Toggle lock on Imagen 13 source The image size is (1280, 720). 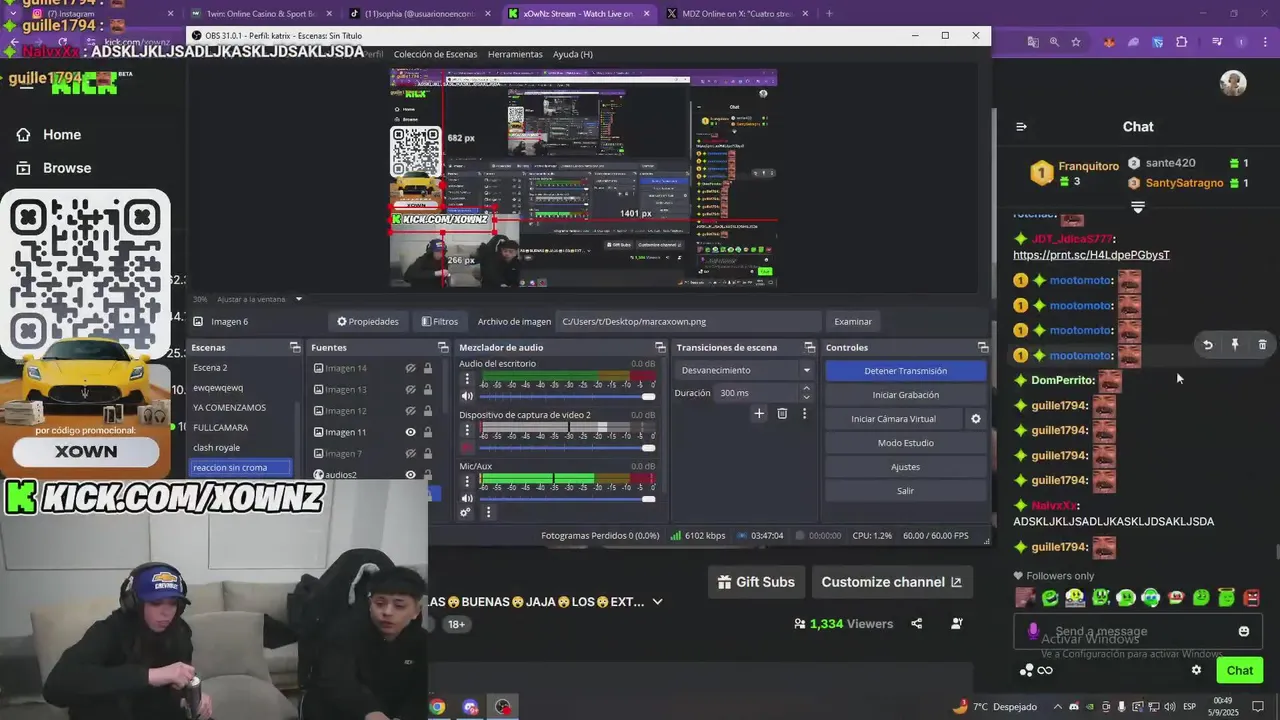click(x=428, y=389)
